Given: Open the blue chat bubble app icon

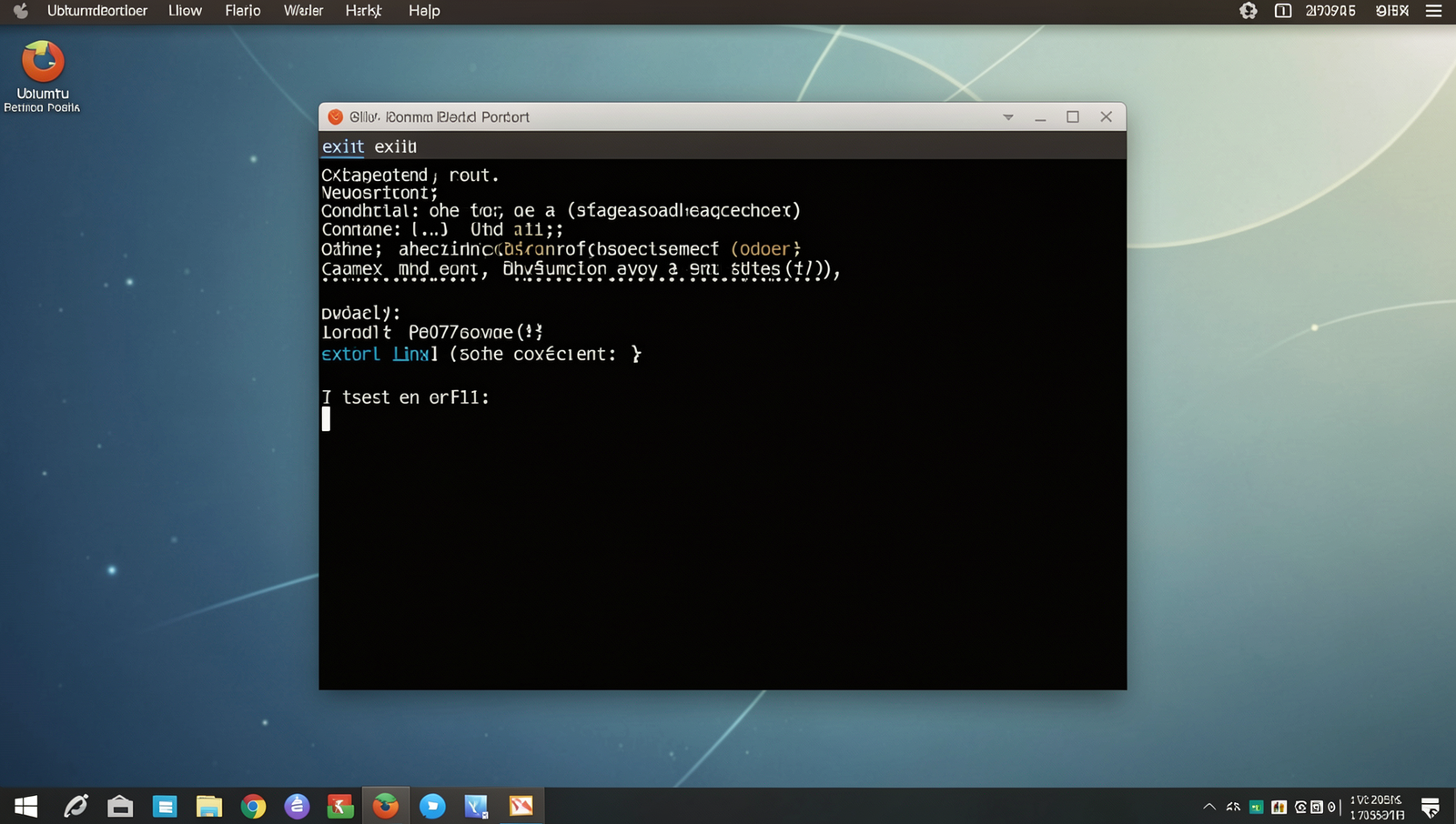Looking at the screenshot, I should pyautogui.click(x=432, y=806).
